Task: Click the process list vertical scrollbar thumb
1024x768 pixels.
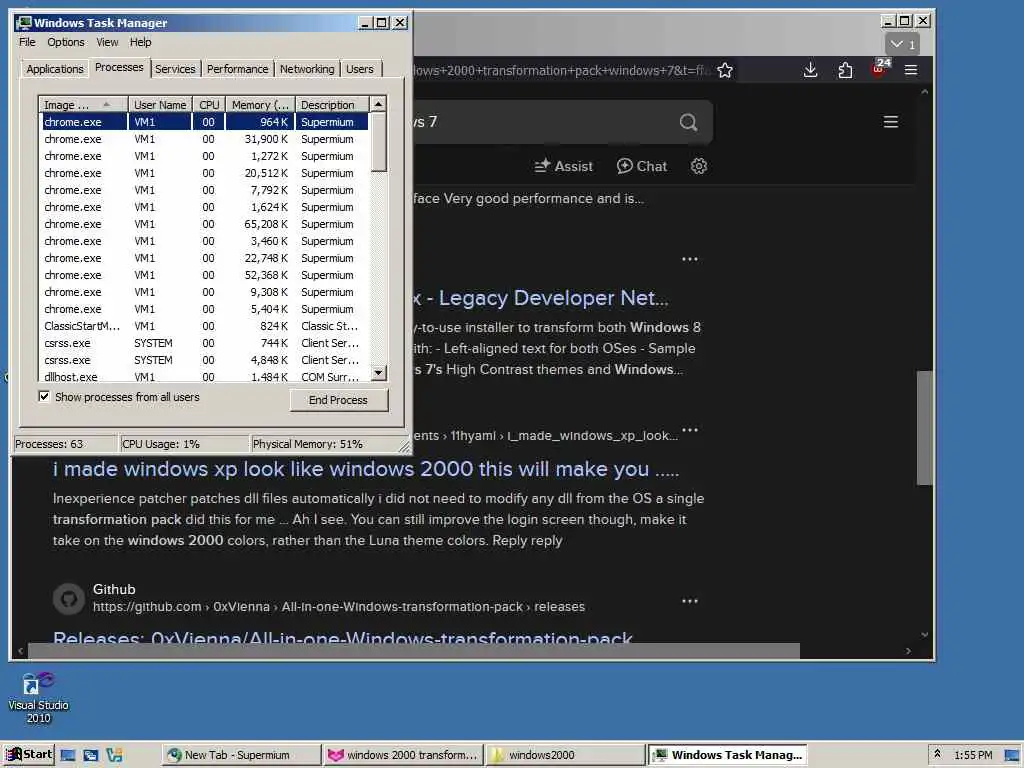Action: point(379,142)
